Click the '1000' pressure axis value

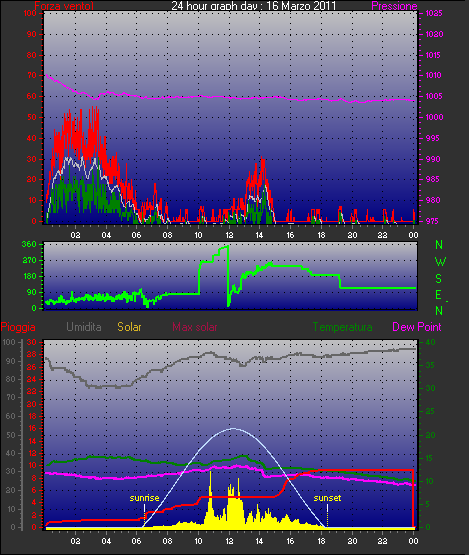click(434, 117)
